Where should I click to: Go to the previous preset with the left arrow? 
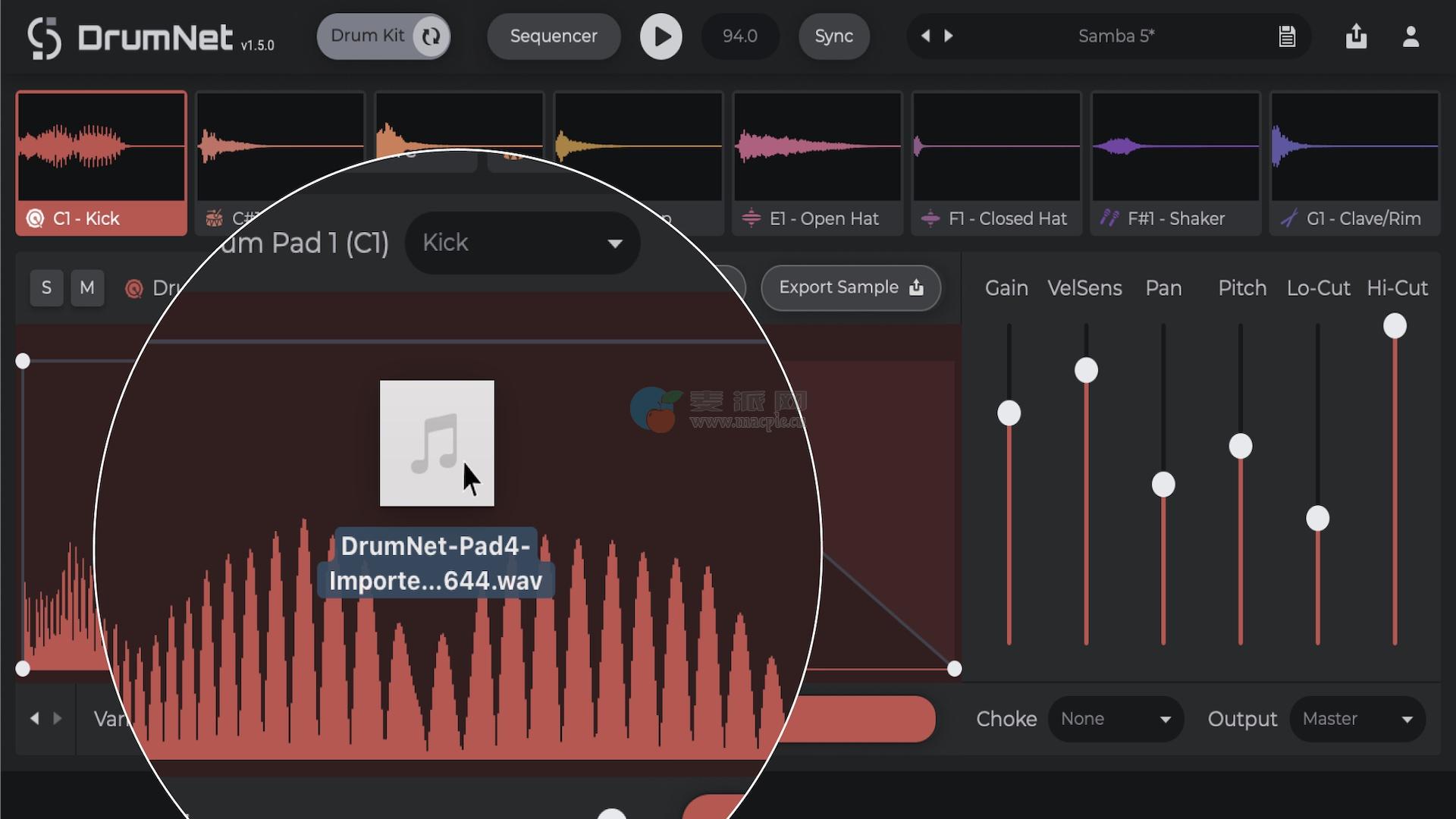click(x=925, y=36)
